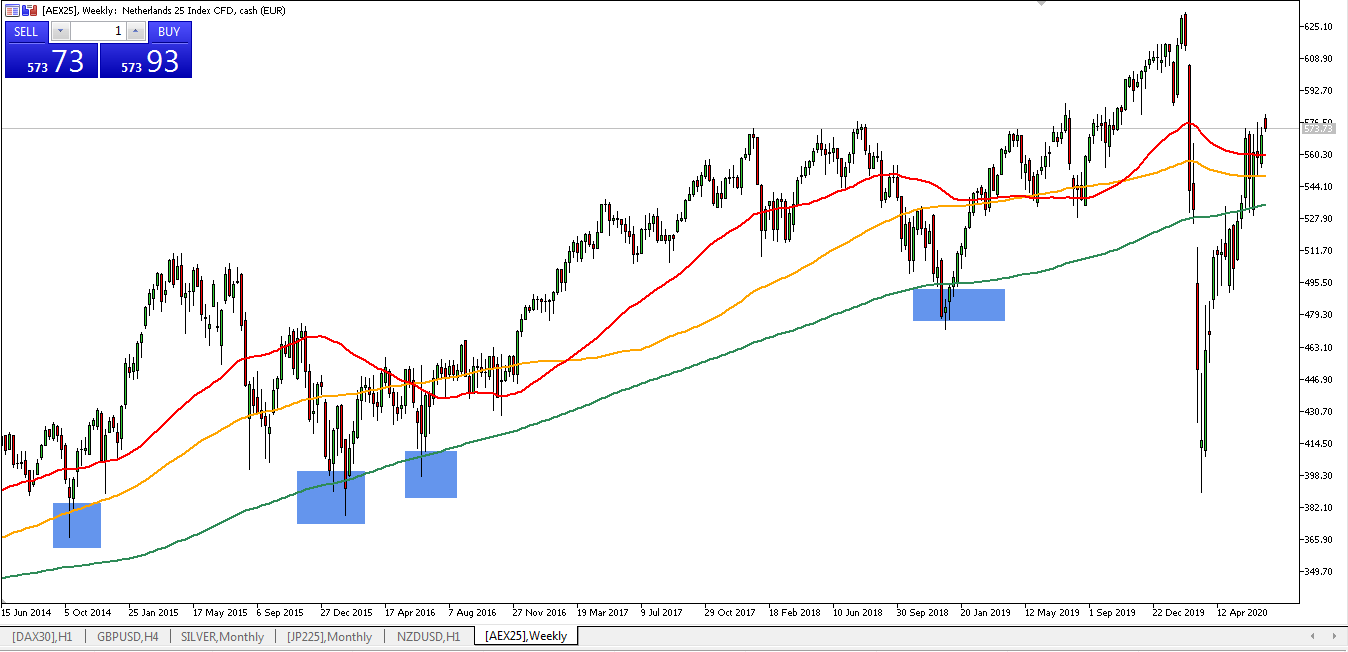The height and width of the screenshot is (652, 1348).
Task: Click the trade volume input field
Action: coord(97,31)
